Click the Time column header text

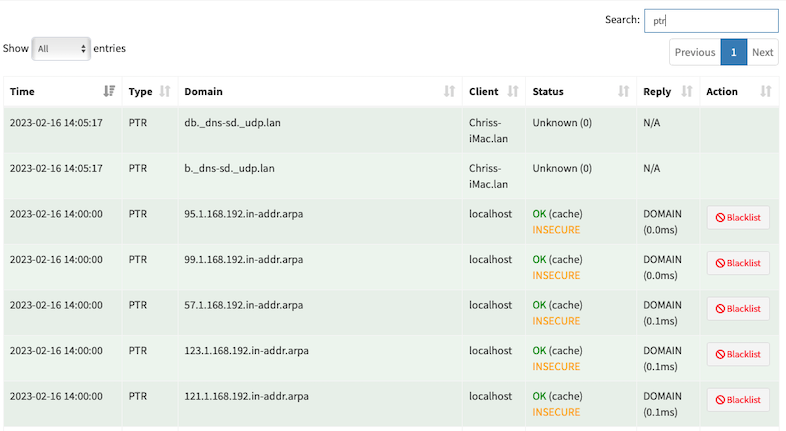[x=22, y=91]
